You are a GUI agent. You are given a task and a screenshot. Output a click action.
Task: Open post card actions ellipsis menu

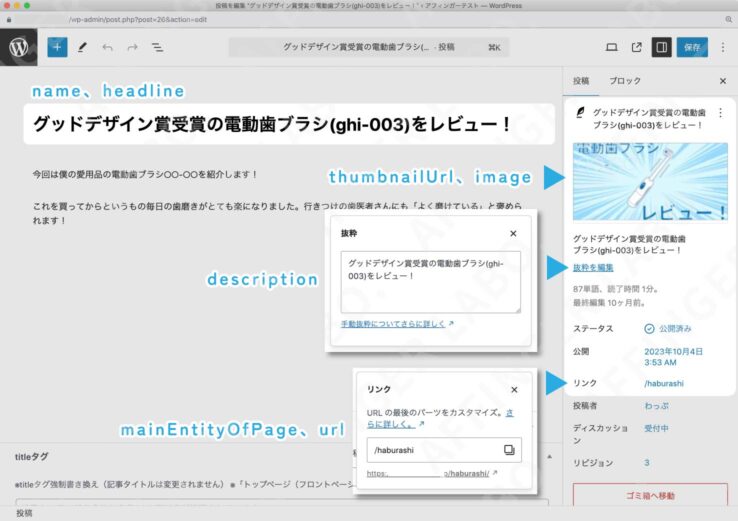[x=721, y=113]
